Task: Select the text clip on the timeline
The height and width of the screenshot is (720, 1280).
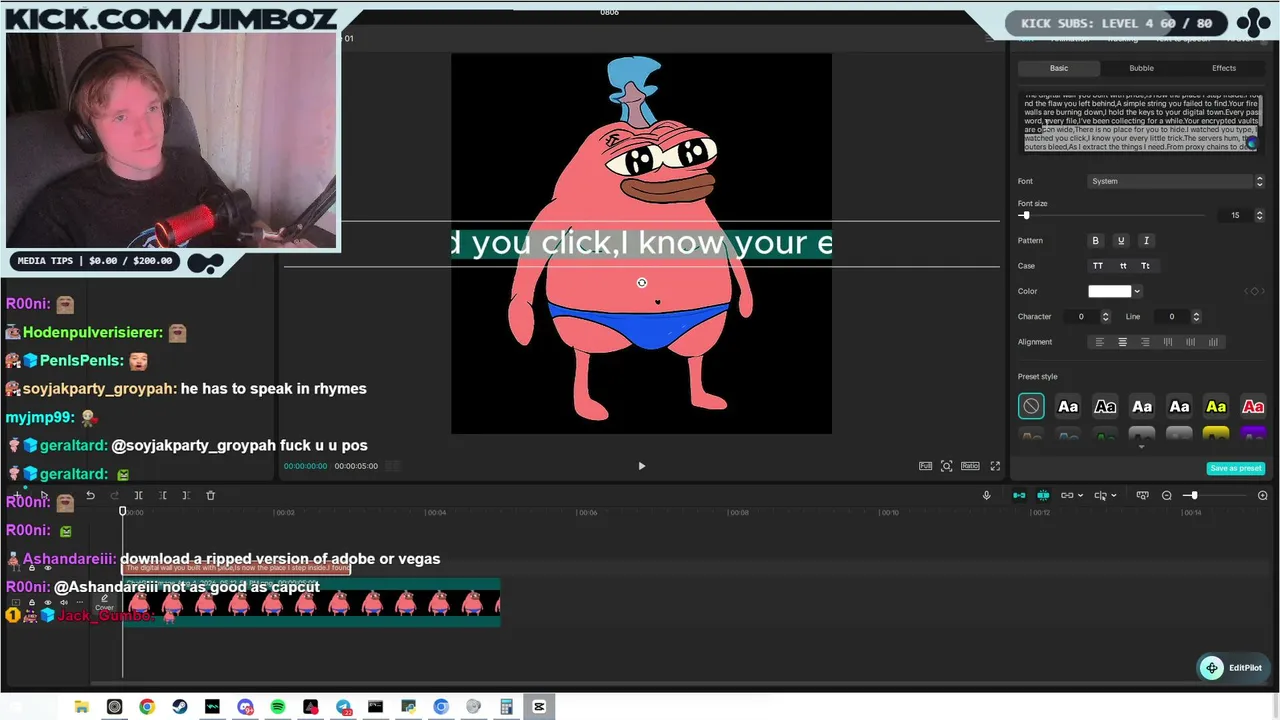Action: 236,568
